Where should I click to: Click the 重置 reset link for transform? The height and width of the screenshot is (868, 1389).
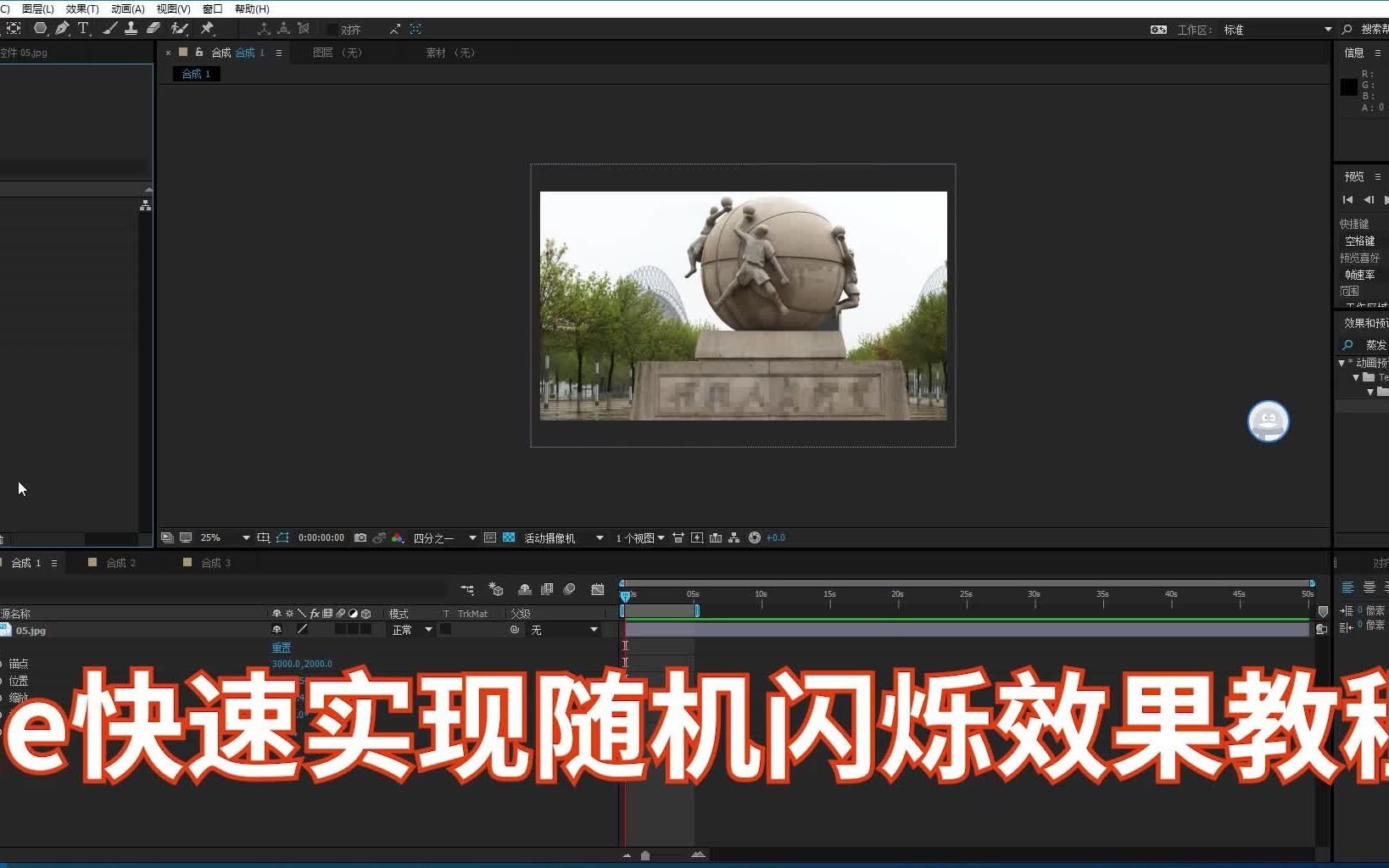(281, 647)
